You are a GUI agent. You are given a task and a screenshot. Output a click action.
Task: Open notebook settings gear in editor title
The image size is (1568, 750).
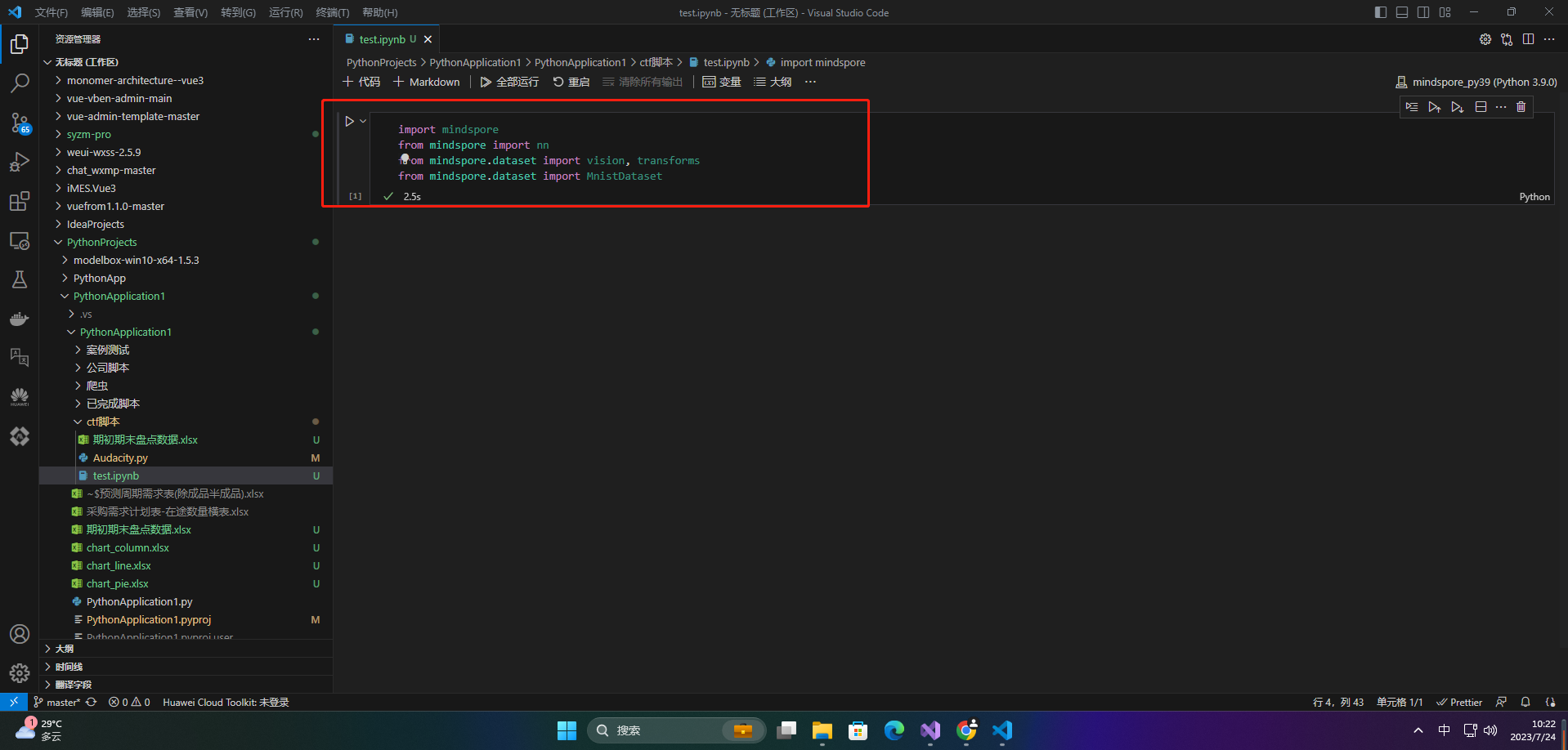[1485, 39]
